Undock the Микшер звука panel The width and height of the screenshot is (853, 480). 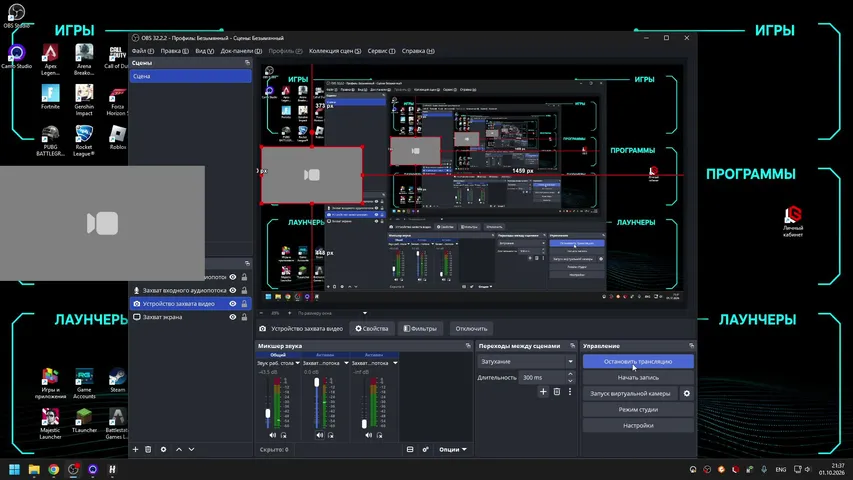pyautogui.click(x=468, y=346)
